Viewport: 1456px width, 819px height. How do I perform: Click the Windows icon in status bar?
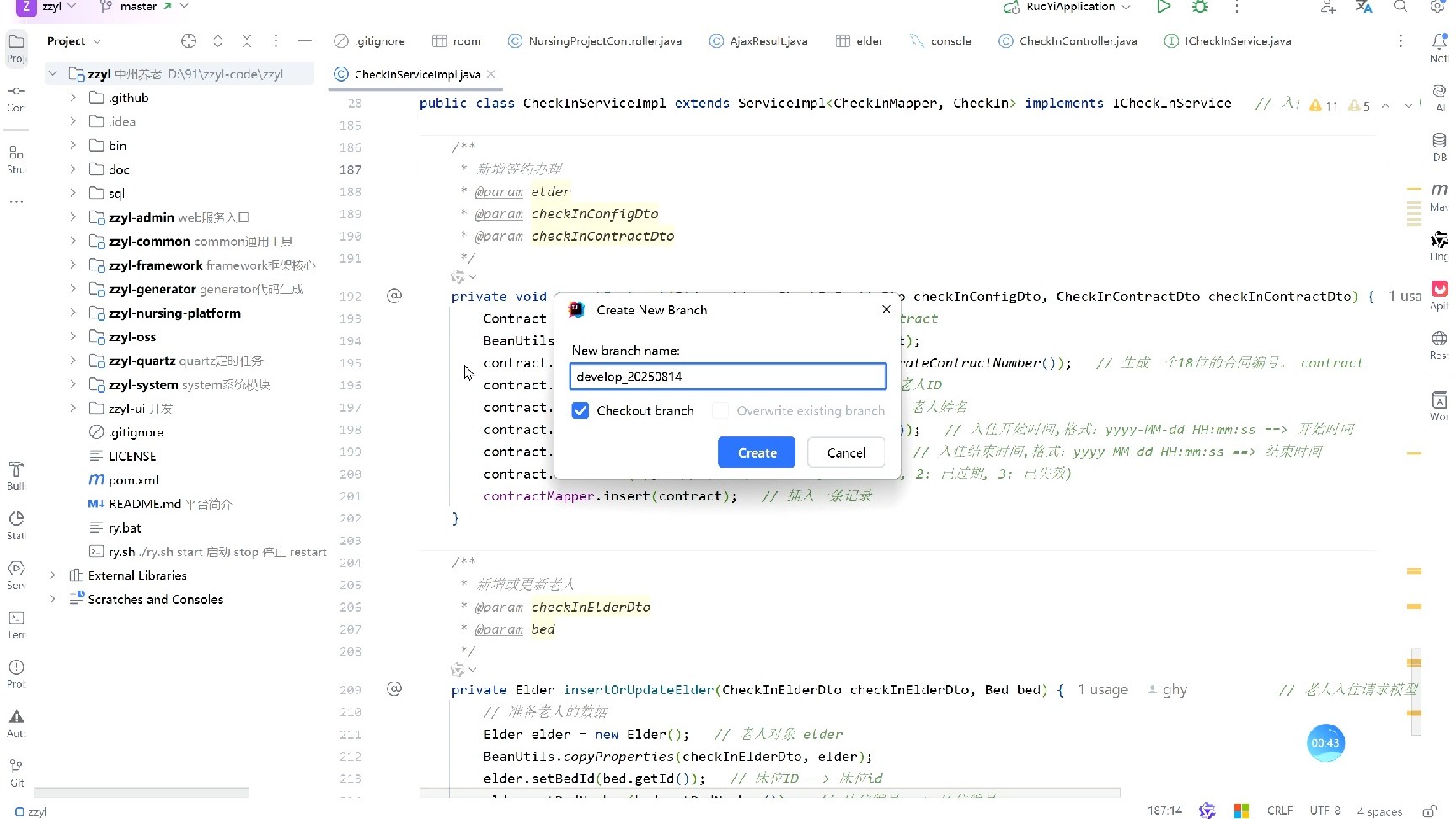point(1241,811)
